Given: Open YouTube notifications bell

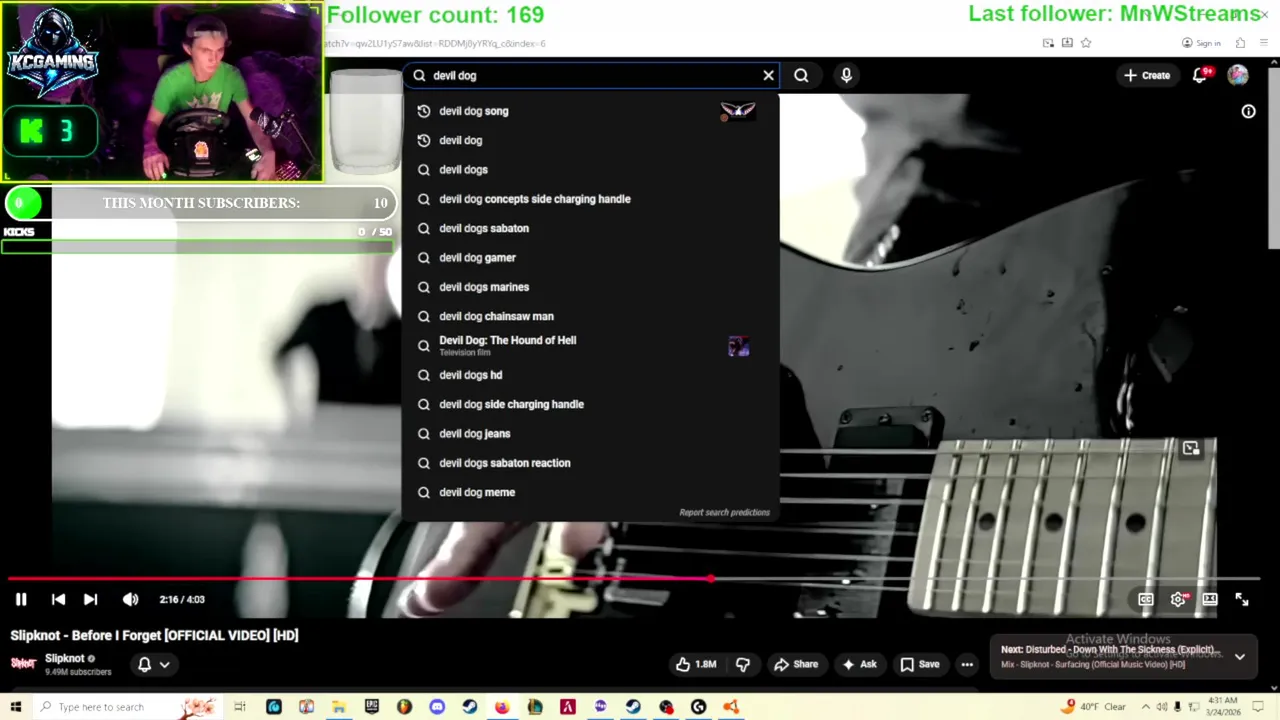Looking at the screenshot, I should pyautogui.click(x=1200, y=75).
